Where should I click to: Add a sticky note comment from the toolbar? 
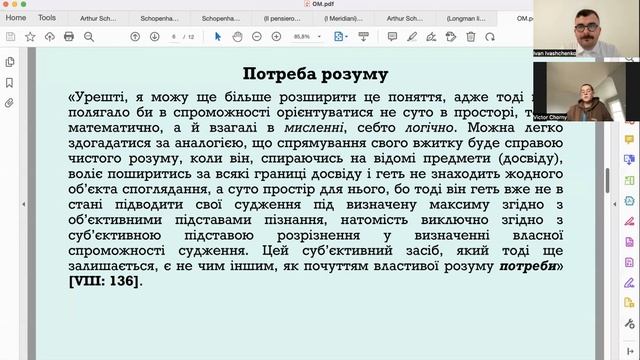coord(392,37)
